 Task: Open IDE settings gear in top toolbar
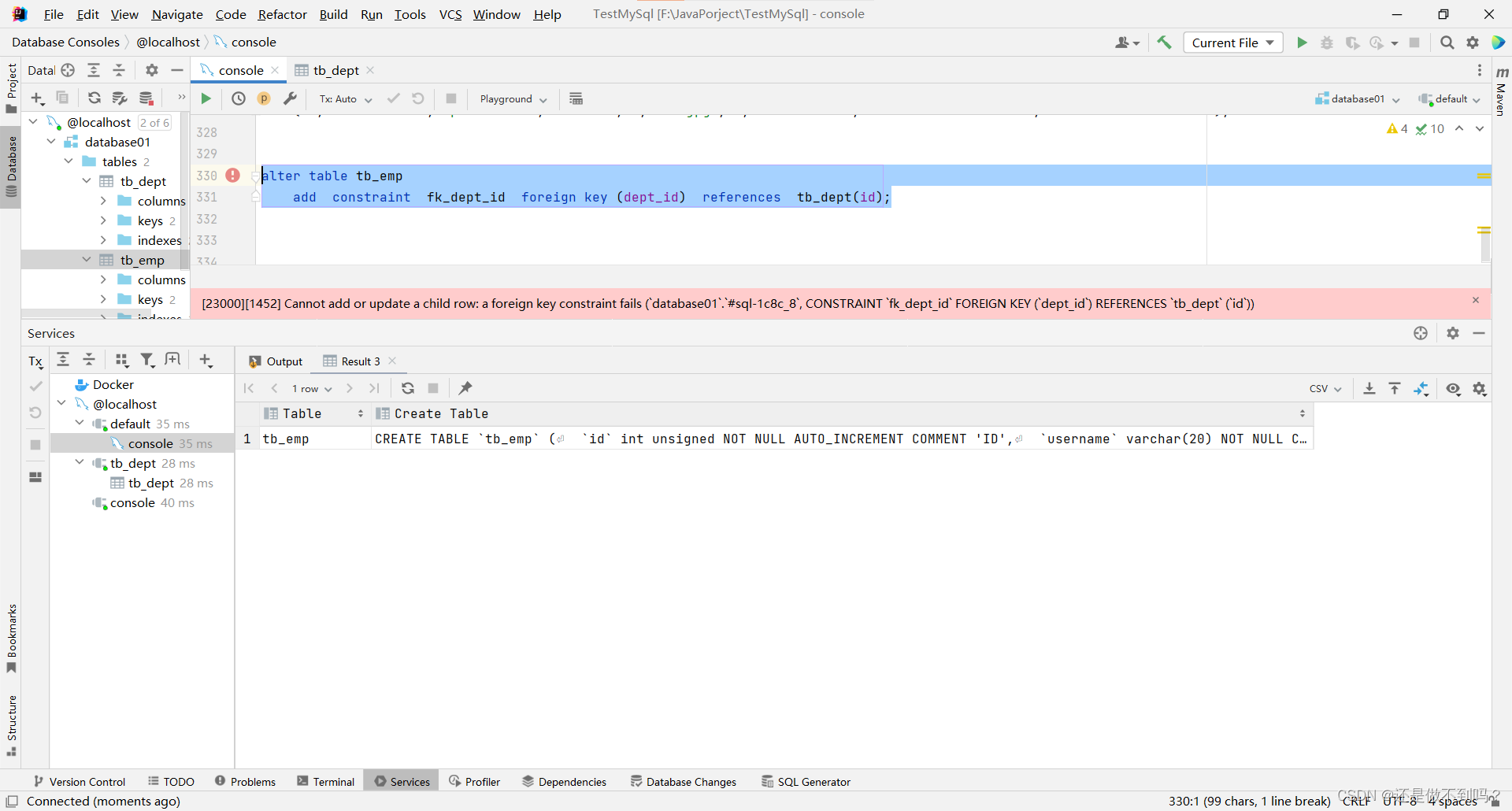coord(1473,43)
